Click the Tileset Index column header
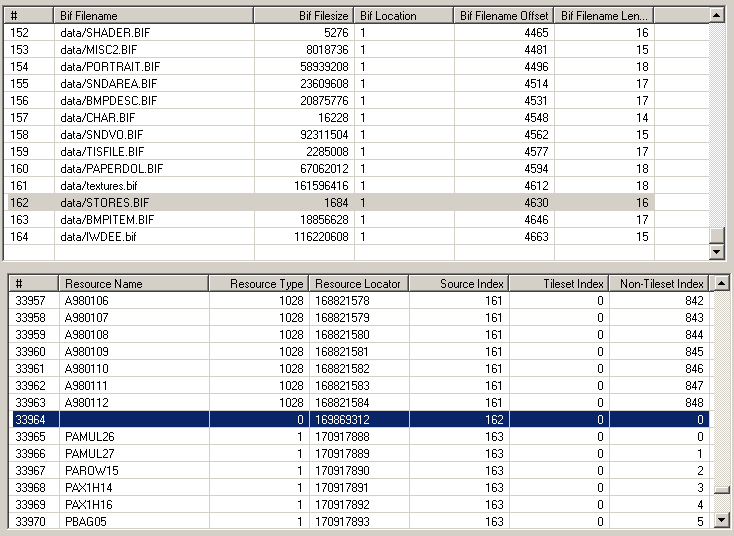Viewport: 734px width, 536px height. coord(559,284)
